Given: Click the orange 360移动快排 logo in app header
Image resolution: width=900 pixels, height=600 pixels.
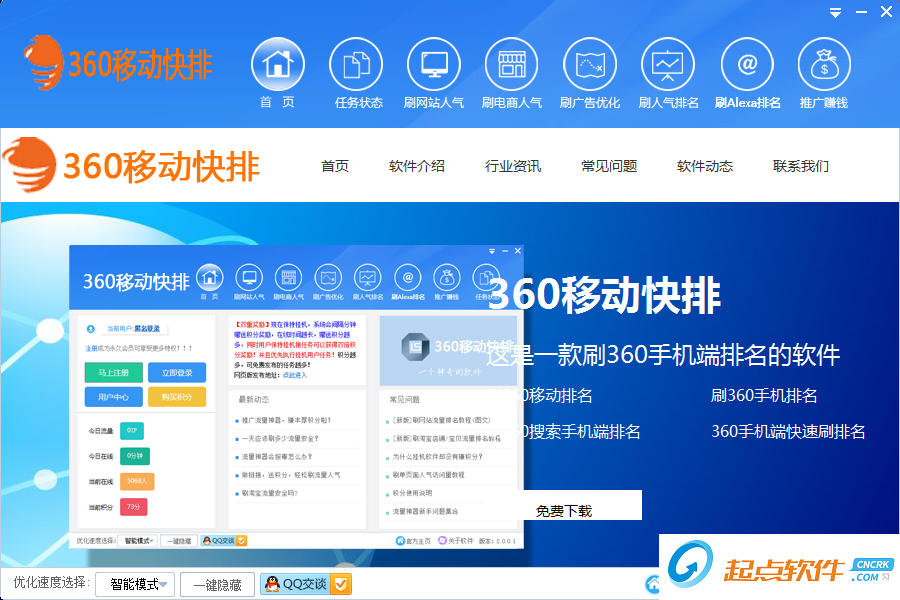Looking at the screenshot, I should [118, 63].
